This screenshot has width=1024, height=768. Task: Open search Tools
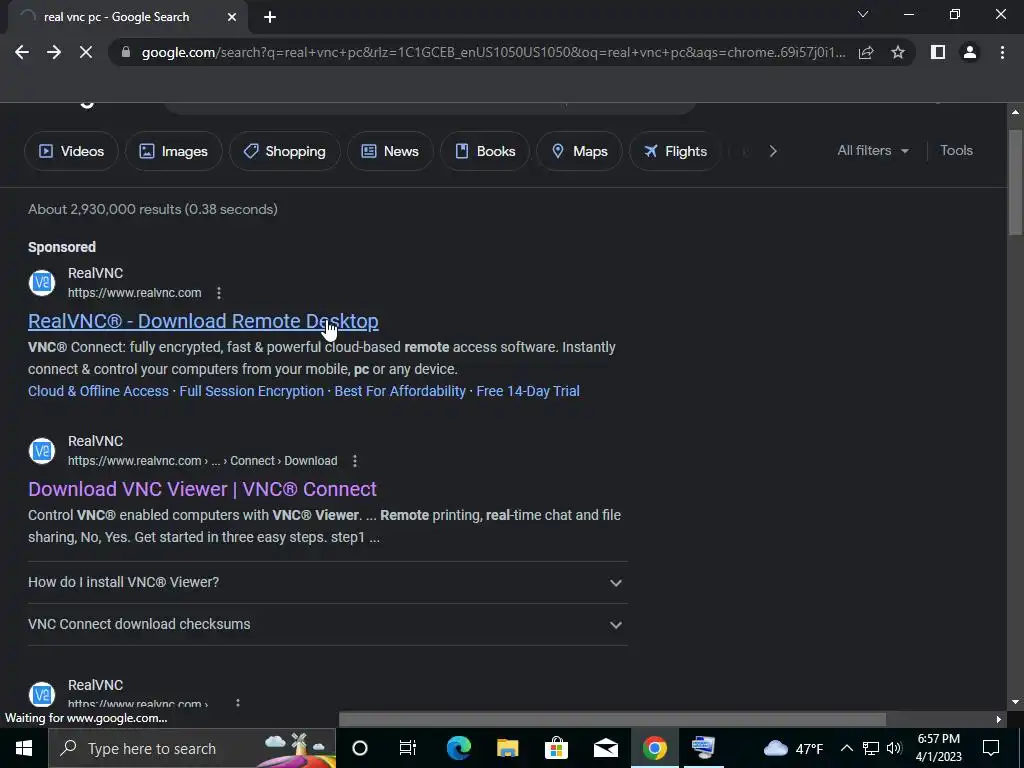coord(956,150)
